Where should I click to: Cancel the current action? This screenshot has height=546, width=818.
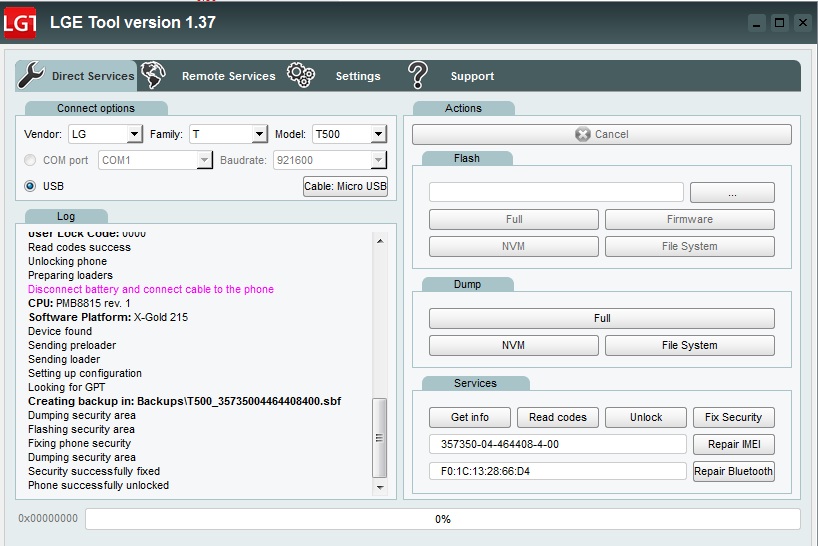click(x=602, y=135)
